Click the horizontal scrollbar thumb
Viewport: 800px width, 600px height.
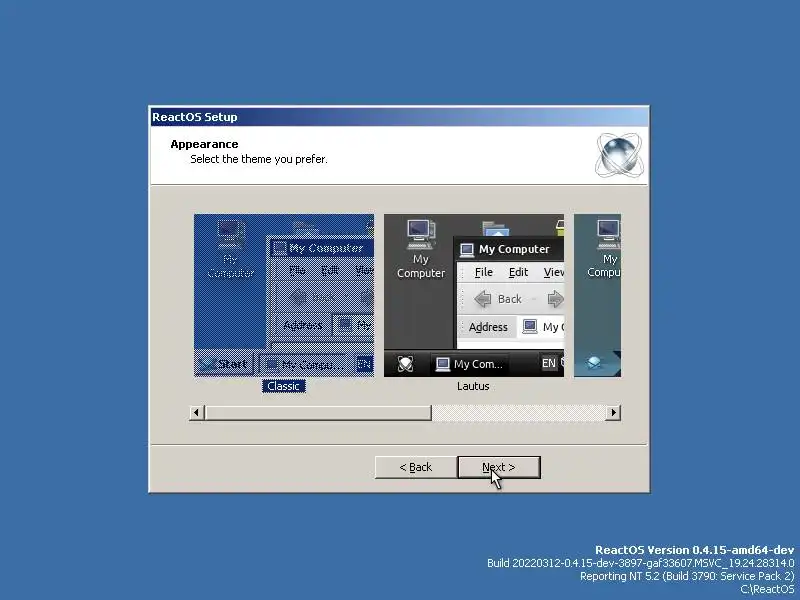point(318,412)
